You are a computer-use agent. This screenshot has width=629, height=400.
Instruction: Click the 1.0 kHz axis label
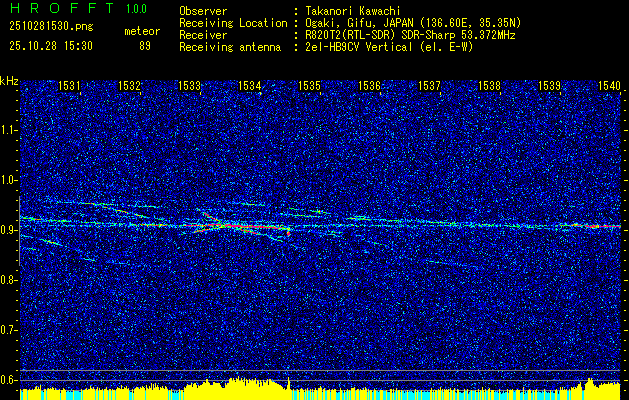click(8, 180)
